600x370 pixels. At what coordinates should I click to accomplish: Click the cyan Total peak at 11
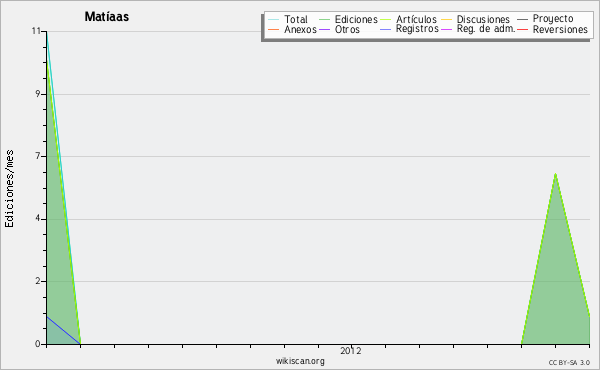click(x=47, y=32)
